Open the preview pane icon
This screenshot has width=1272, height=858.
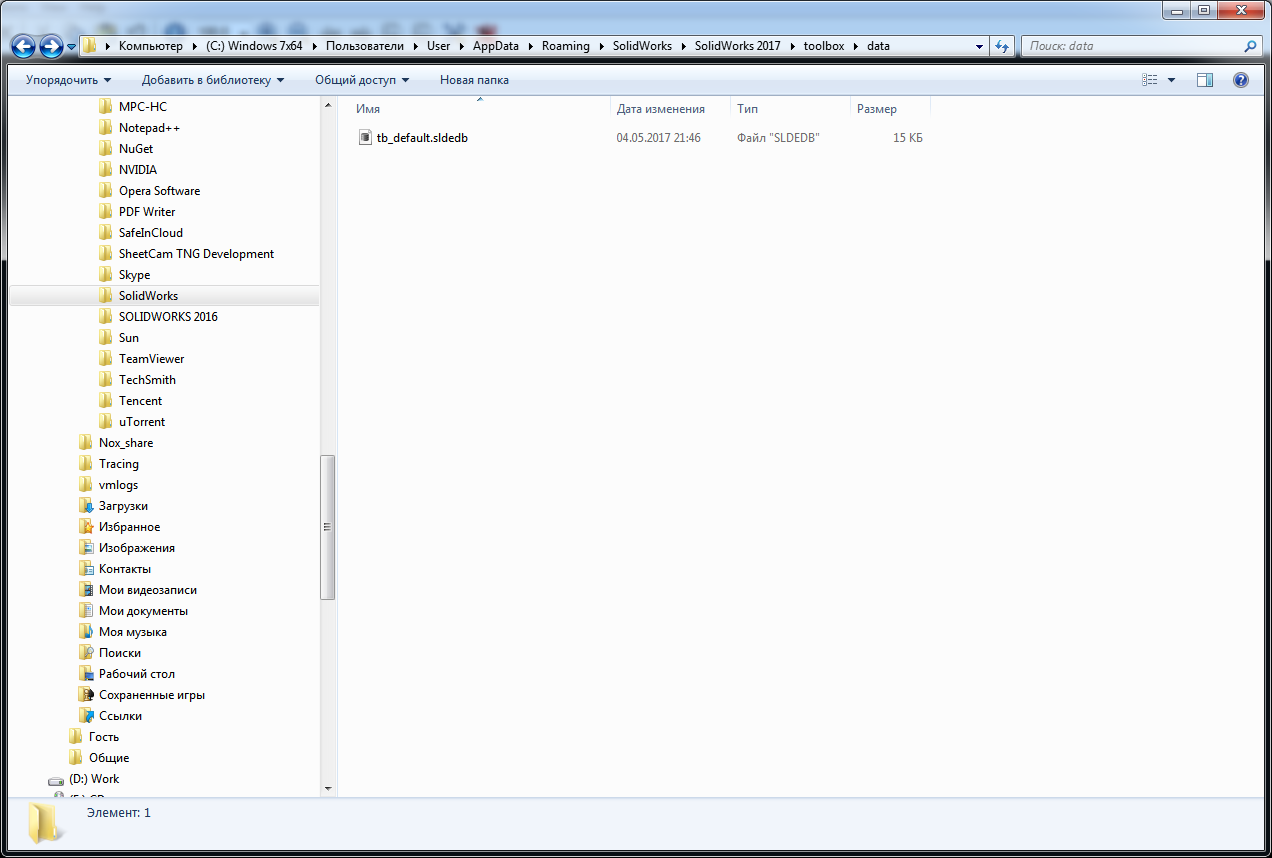coord(1205,79)
